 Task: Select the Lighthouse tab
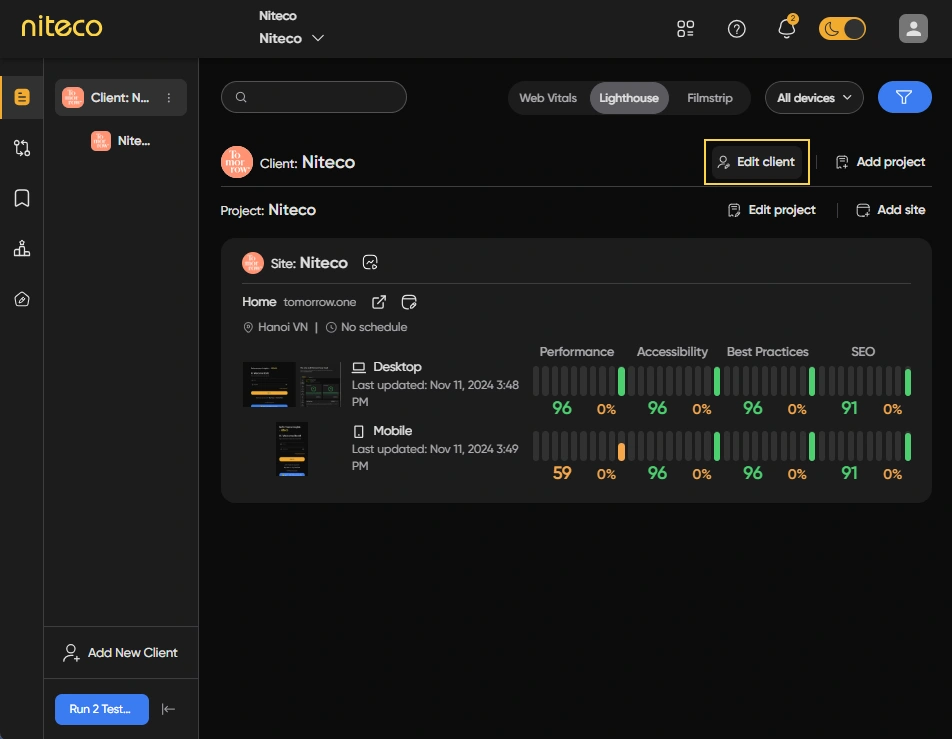[629, 98]
